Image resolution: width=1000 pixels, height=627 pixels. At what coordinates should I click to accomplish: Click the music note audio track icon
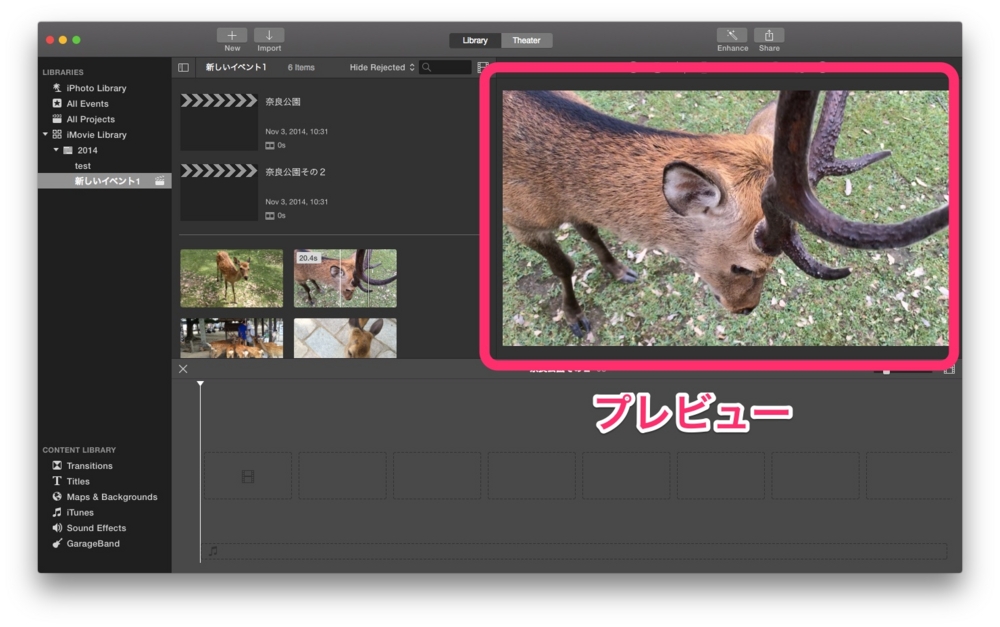214,550
